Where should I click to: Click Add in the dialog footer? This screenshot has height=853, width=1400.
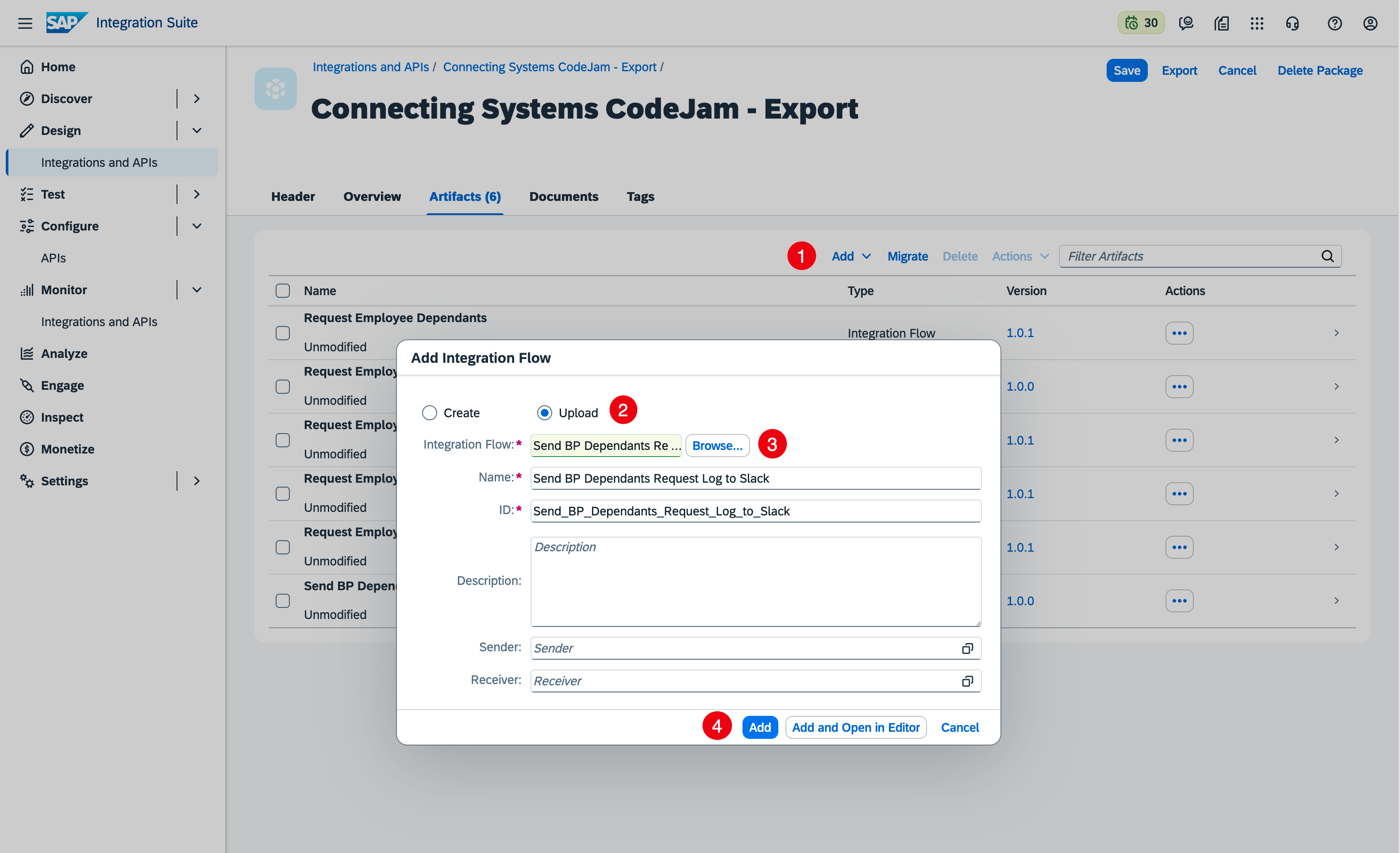760,727
